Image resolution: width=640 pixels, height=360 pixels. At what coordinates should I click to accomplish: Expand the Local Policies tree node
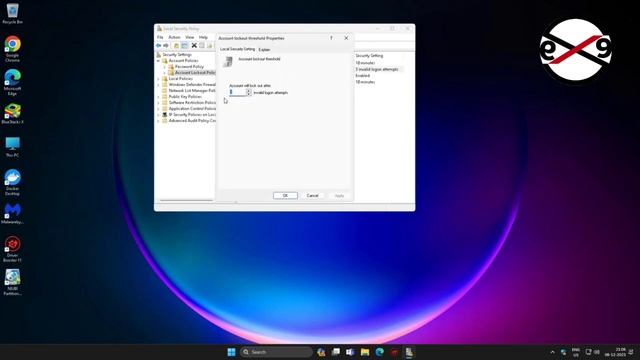pos(158,78)
